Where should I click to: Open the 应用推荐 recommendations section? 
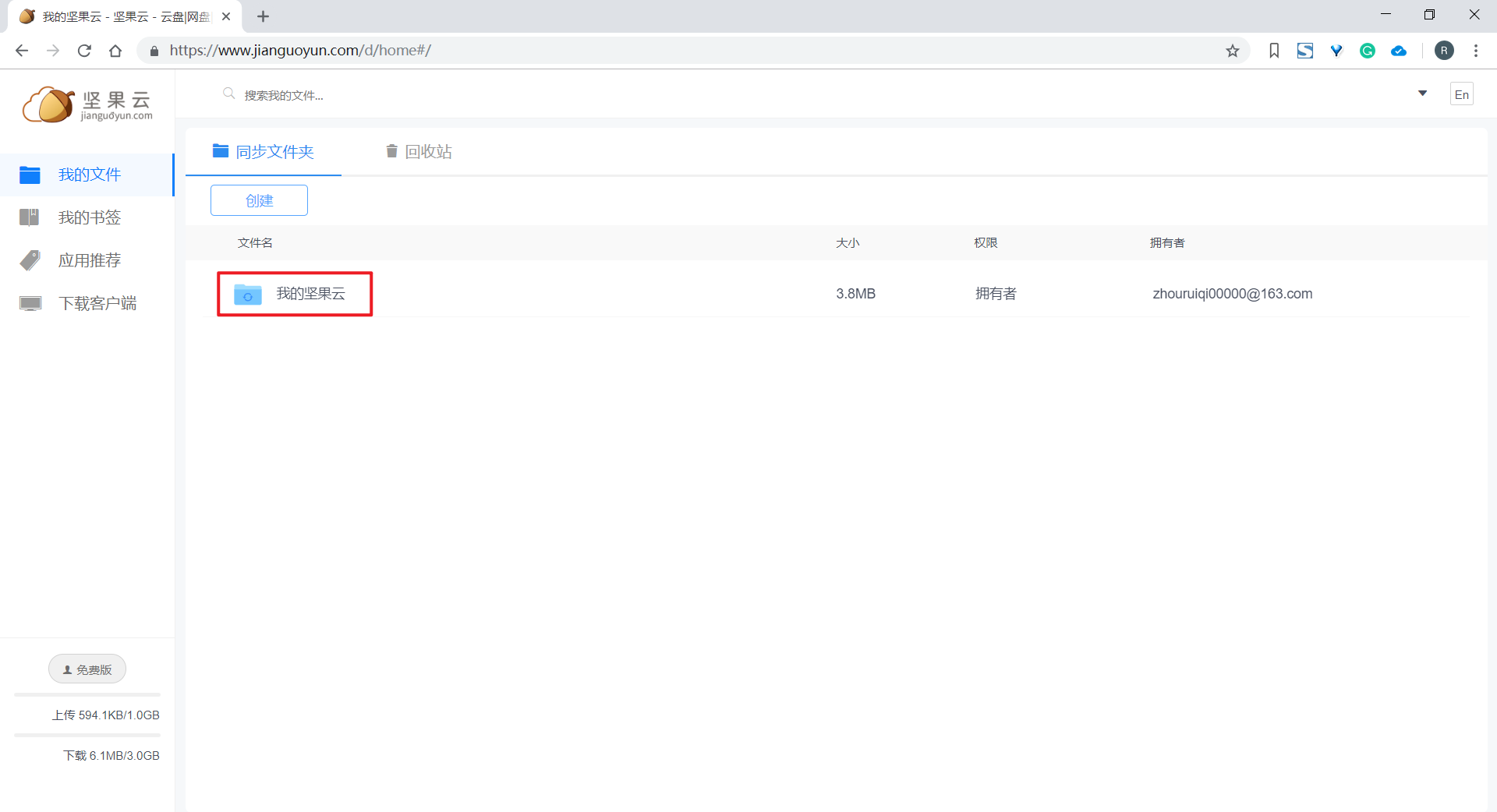[x=90, y=260]
